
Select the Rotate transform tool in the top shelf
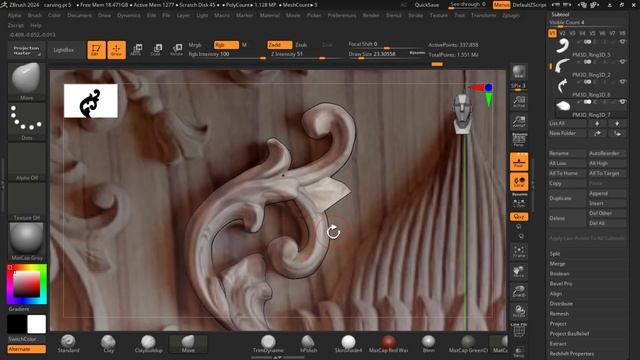pyautogui.click(x=176, y=50)
